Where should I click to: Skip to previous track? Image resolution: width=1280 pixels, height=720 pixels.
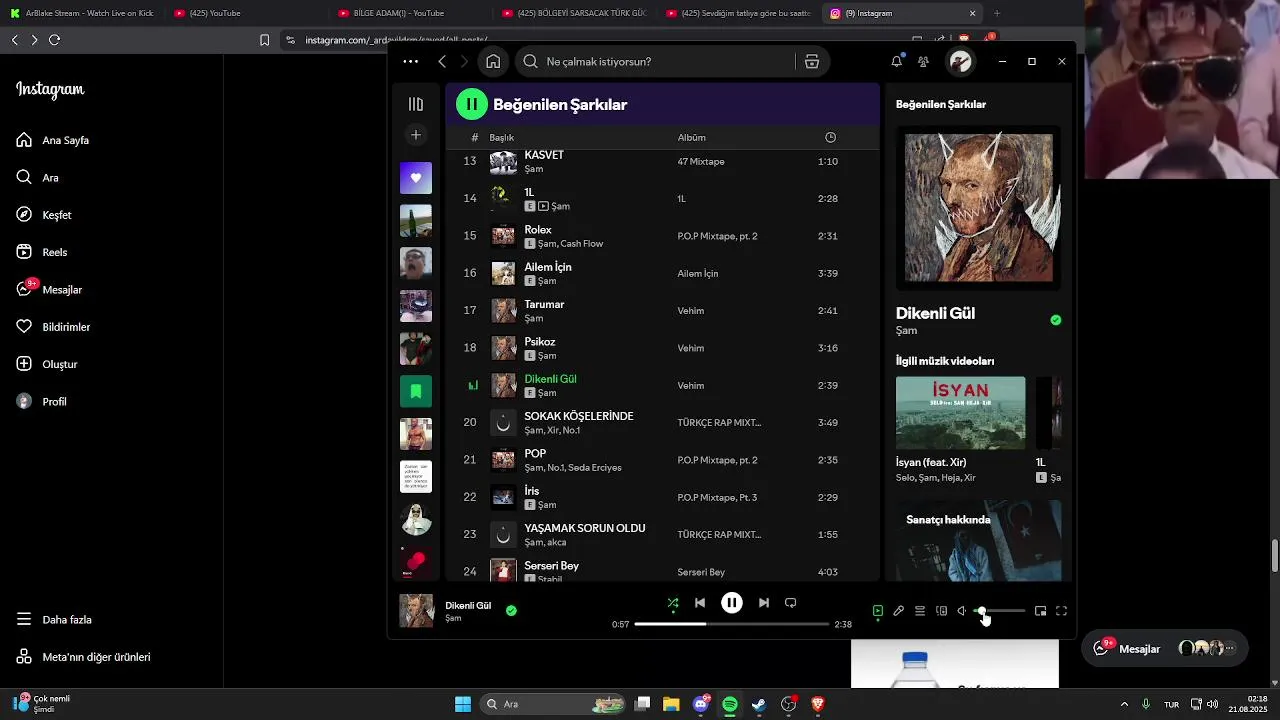coord(700,603)
